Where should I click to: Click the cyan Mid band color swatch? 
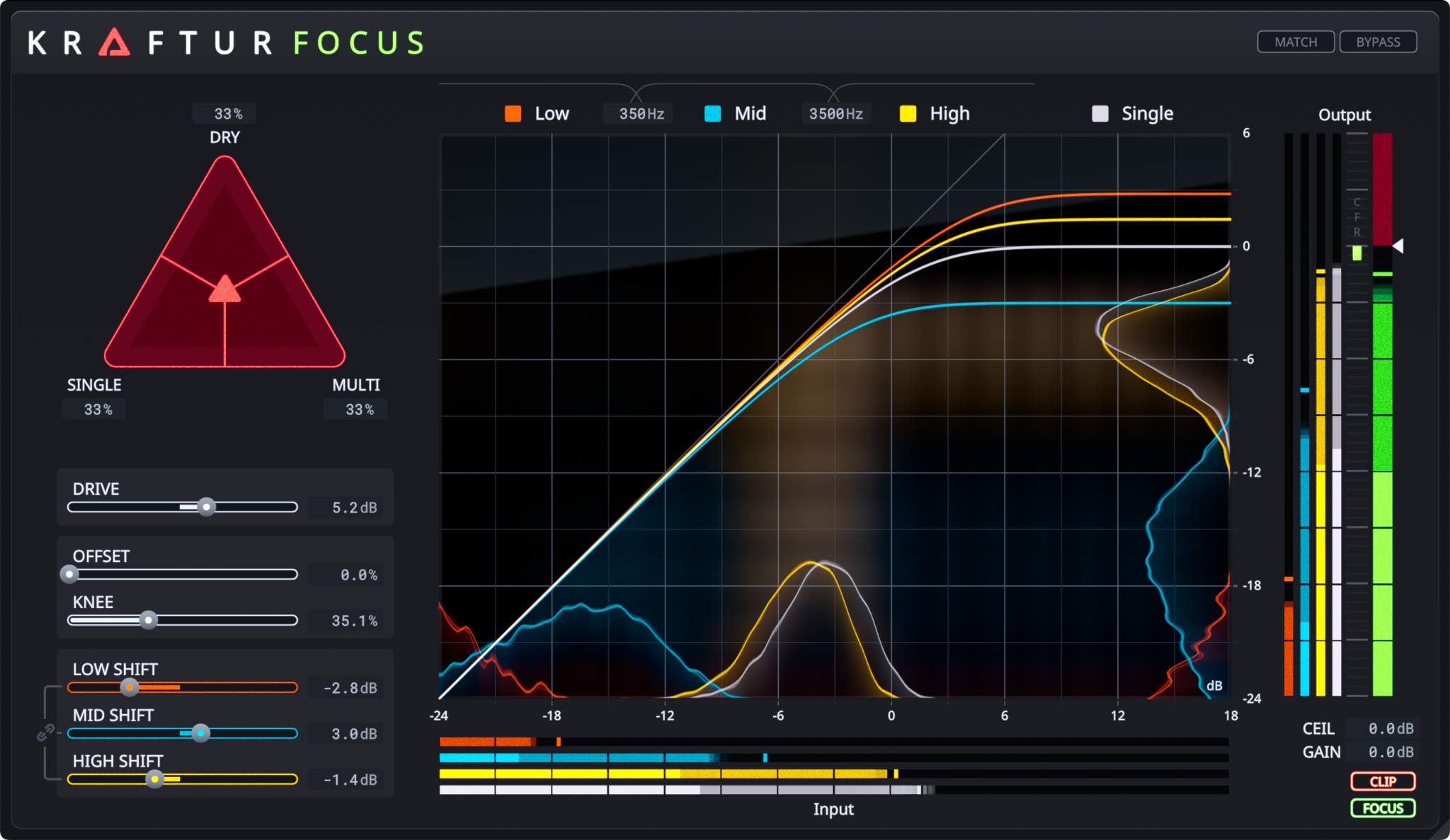pos(713,113)
